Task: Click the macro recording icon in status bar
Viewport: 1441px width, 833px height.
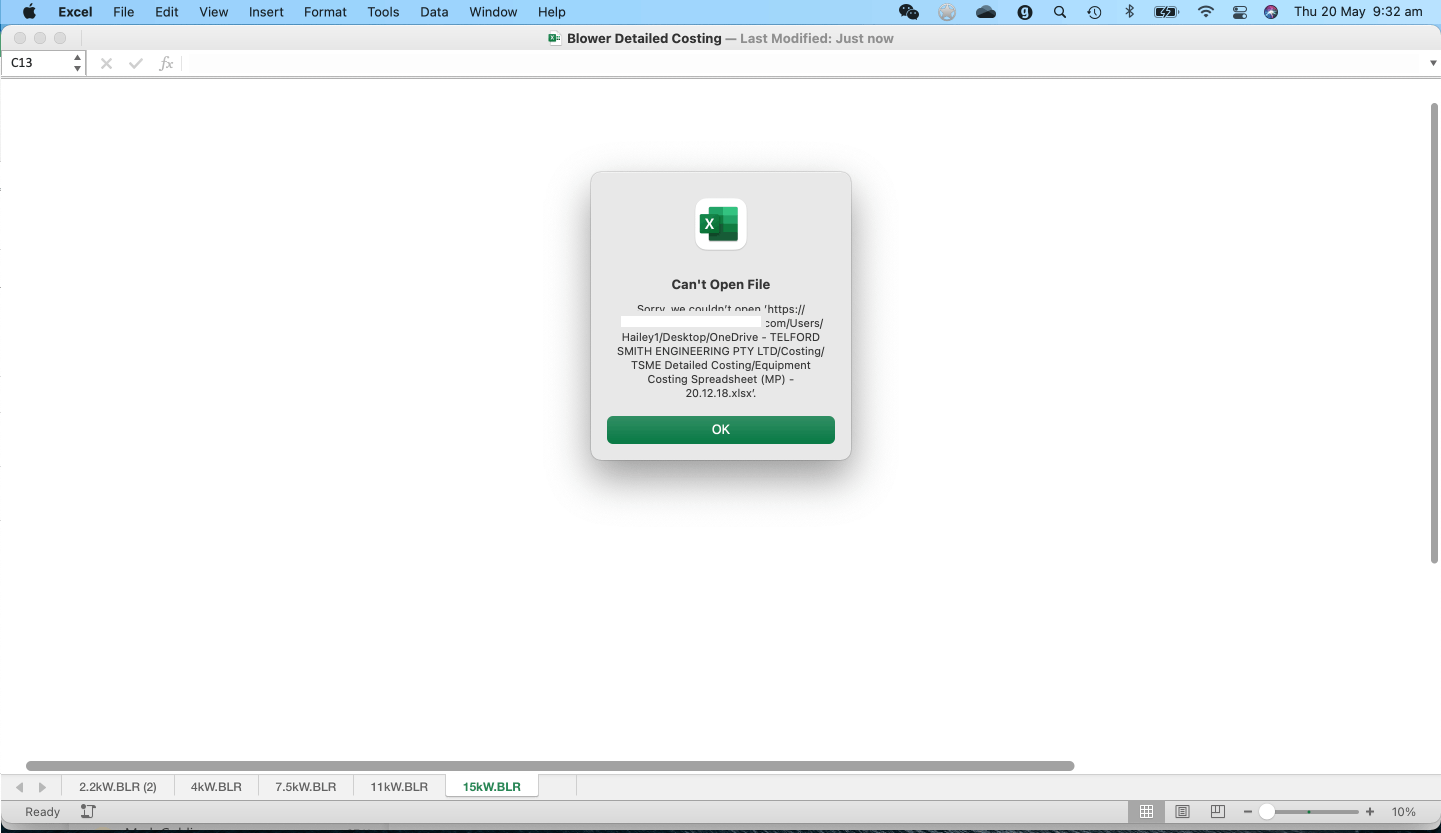Action: coord(88,811)
